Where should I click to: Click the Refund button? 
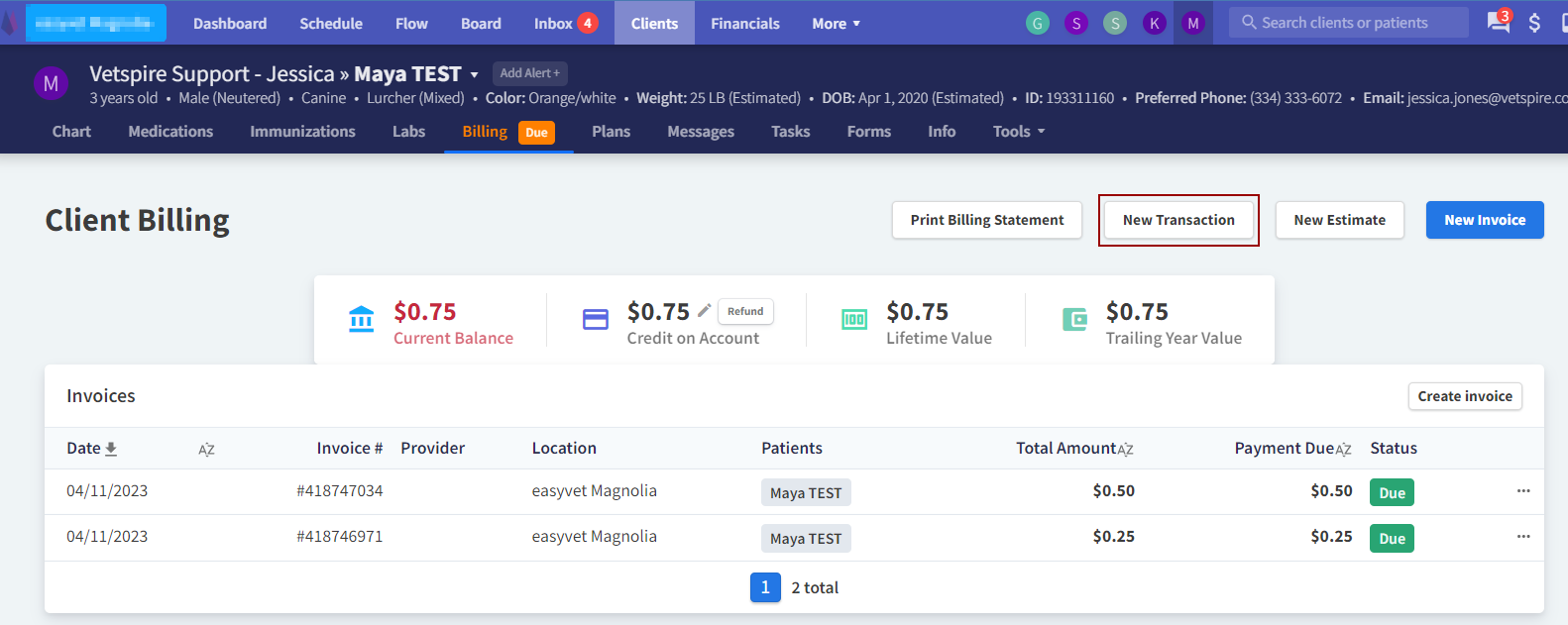pos(745,311)
